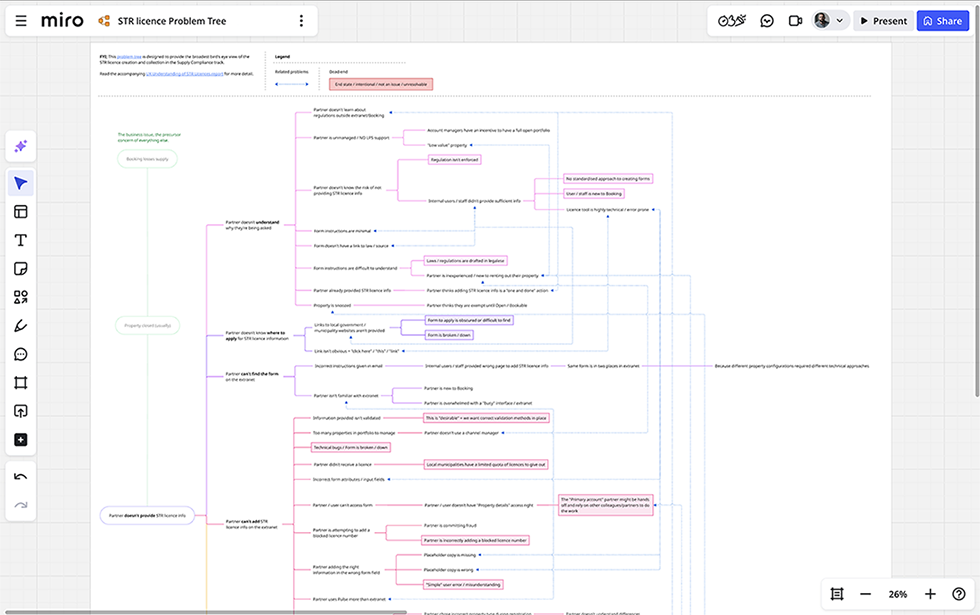Click the zoom percentage showing 26%
The image size is (980, 615).
coord(897,593)
